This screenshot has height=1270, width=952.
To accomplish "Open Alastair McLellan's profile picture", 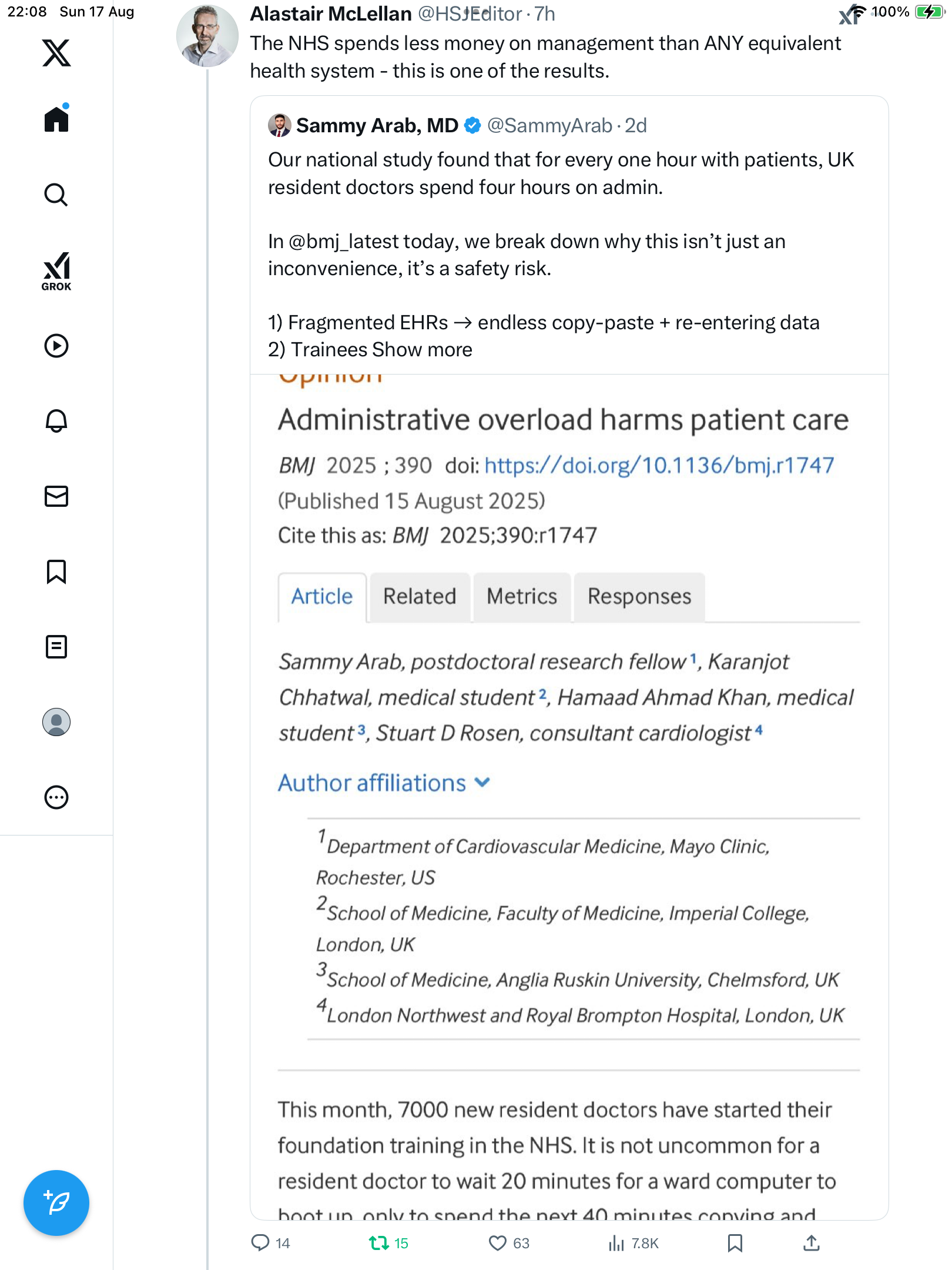I will 207,36.
